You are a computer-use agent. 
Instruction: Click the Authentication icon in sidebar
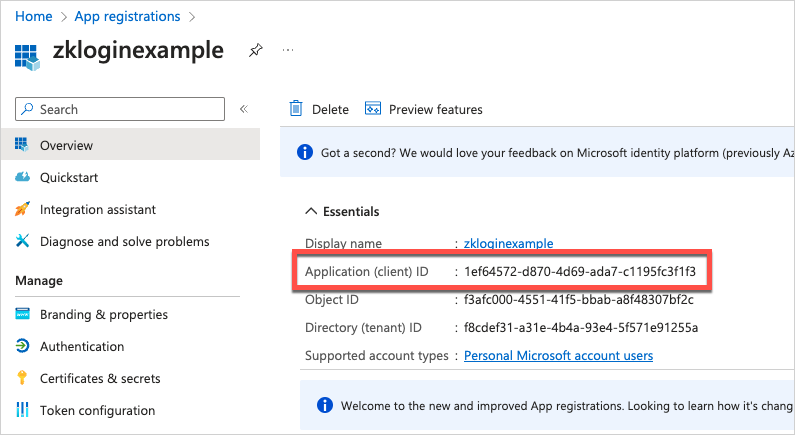click(23, 346)
